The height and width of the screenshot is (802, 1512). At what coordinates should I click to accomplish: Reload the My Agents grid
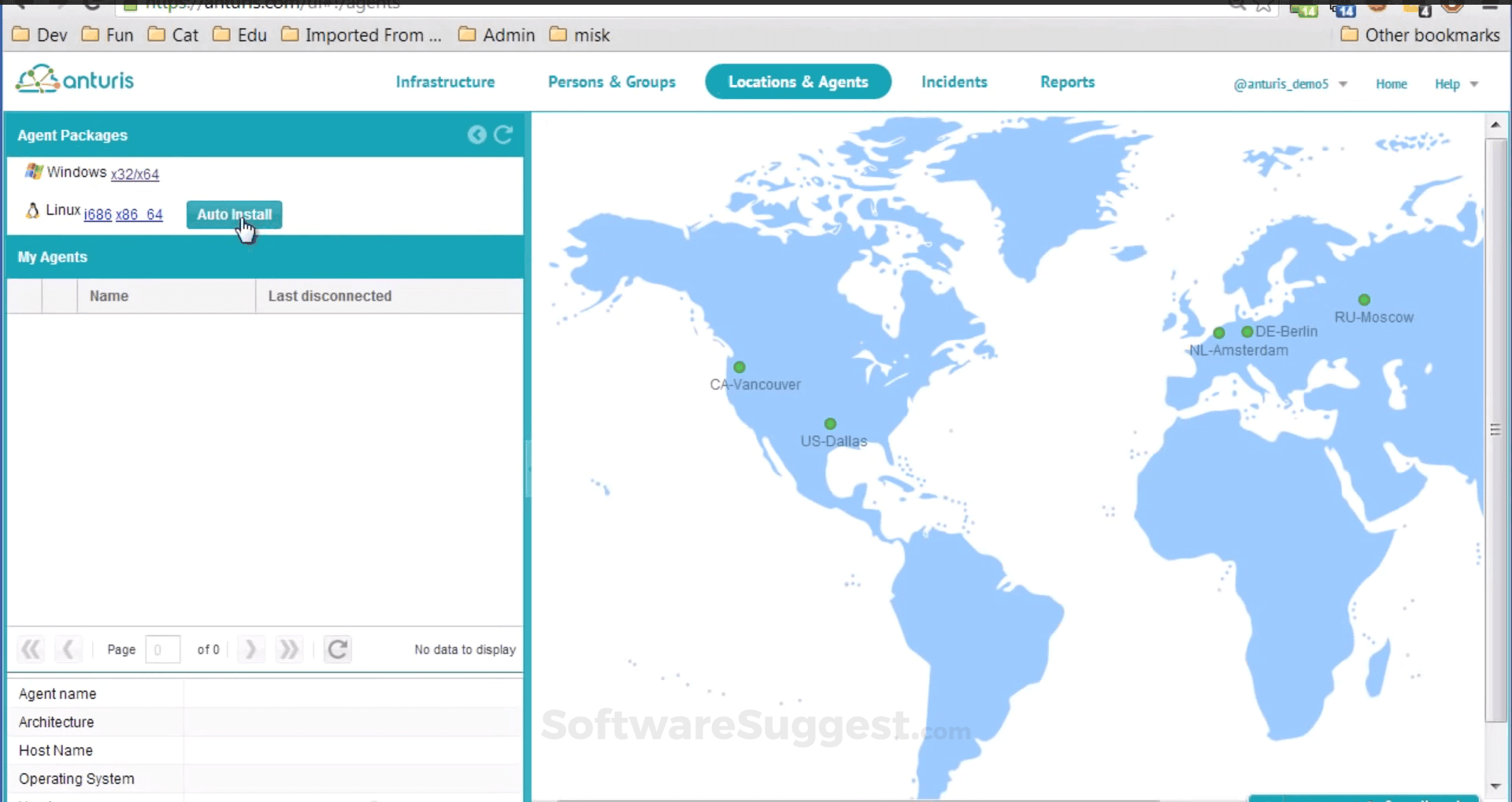(x=338, y=649)
